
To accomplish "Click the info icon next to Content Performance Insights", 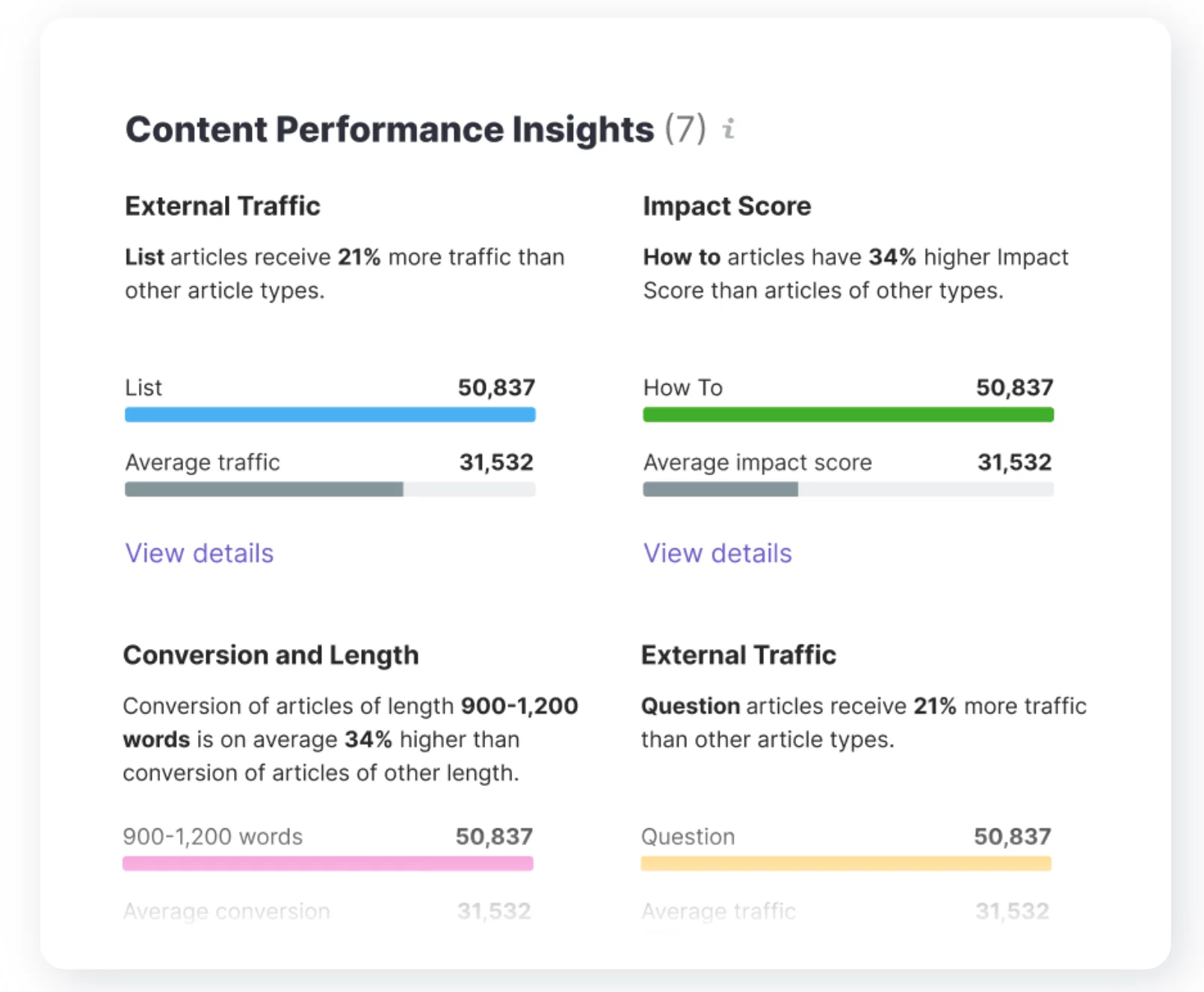I will (728, 129).
